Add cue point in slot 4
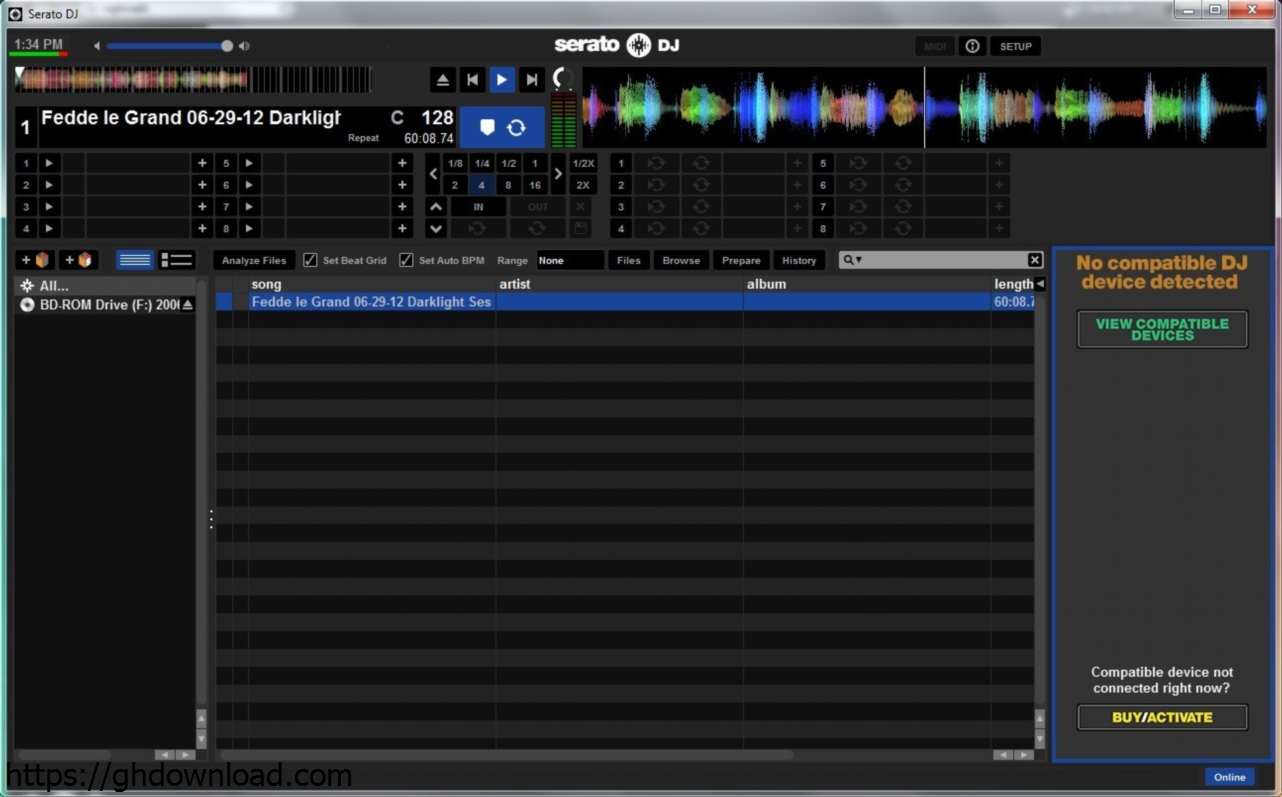 (202, 229)
